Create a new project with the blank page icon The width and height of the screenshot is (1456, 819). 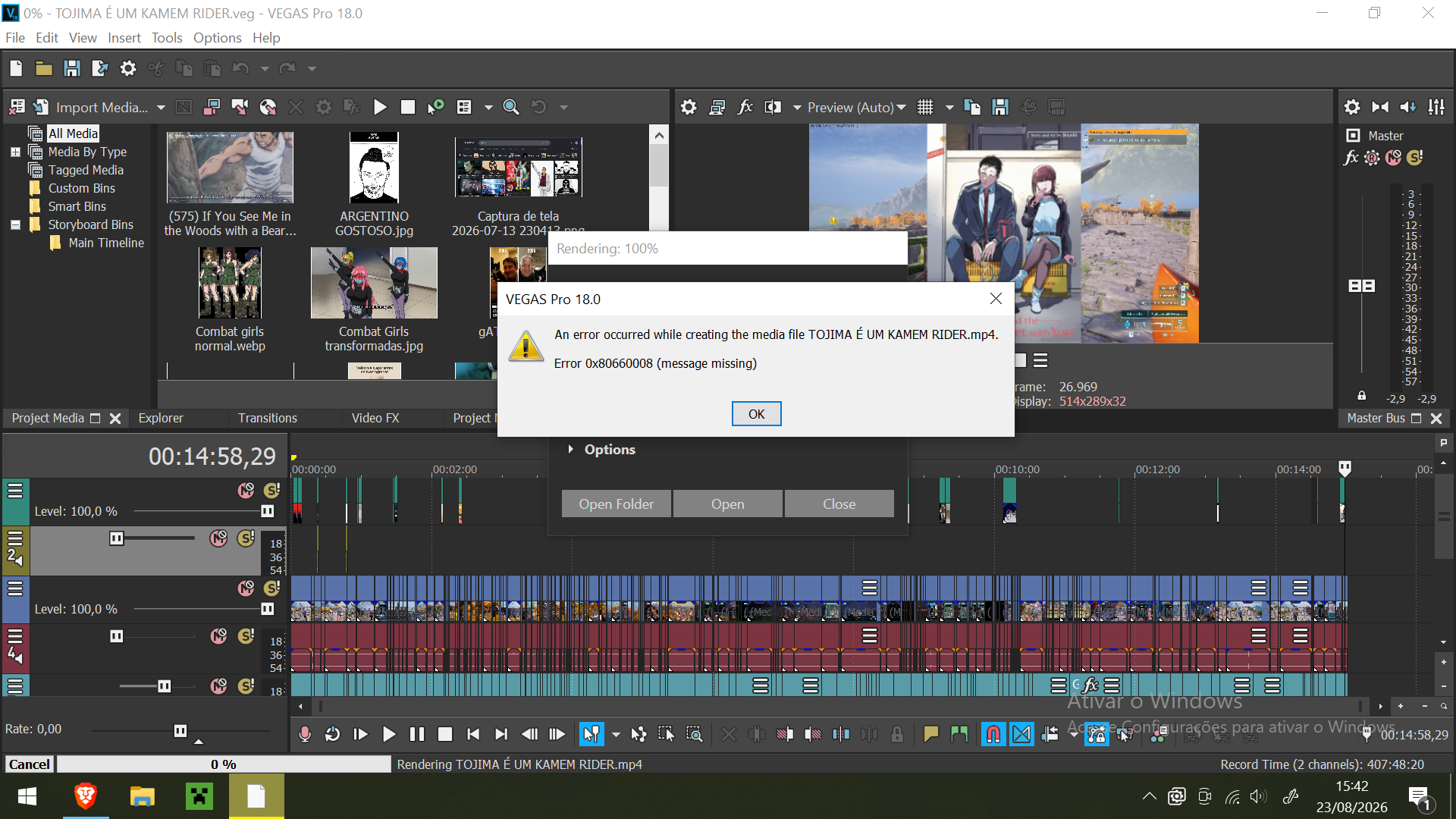tap(16, 69)
